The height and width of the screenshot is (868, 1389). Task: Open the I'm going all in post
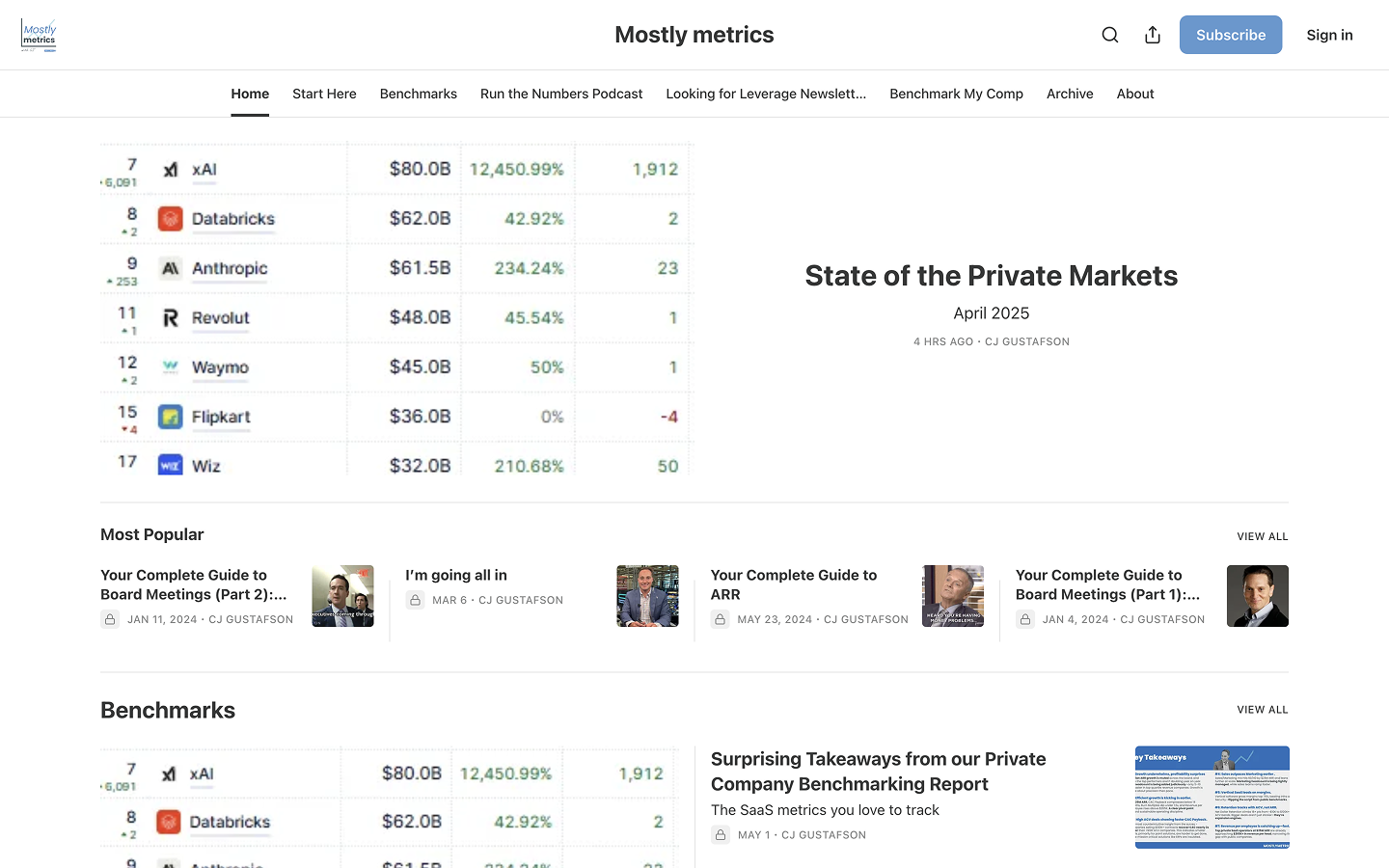click(x=456, y=575)
